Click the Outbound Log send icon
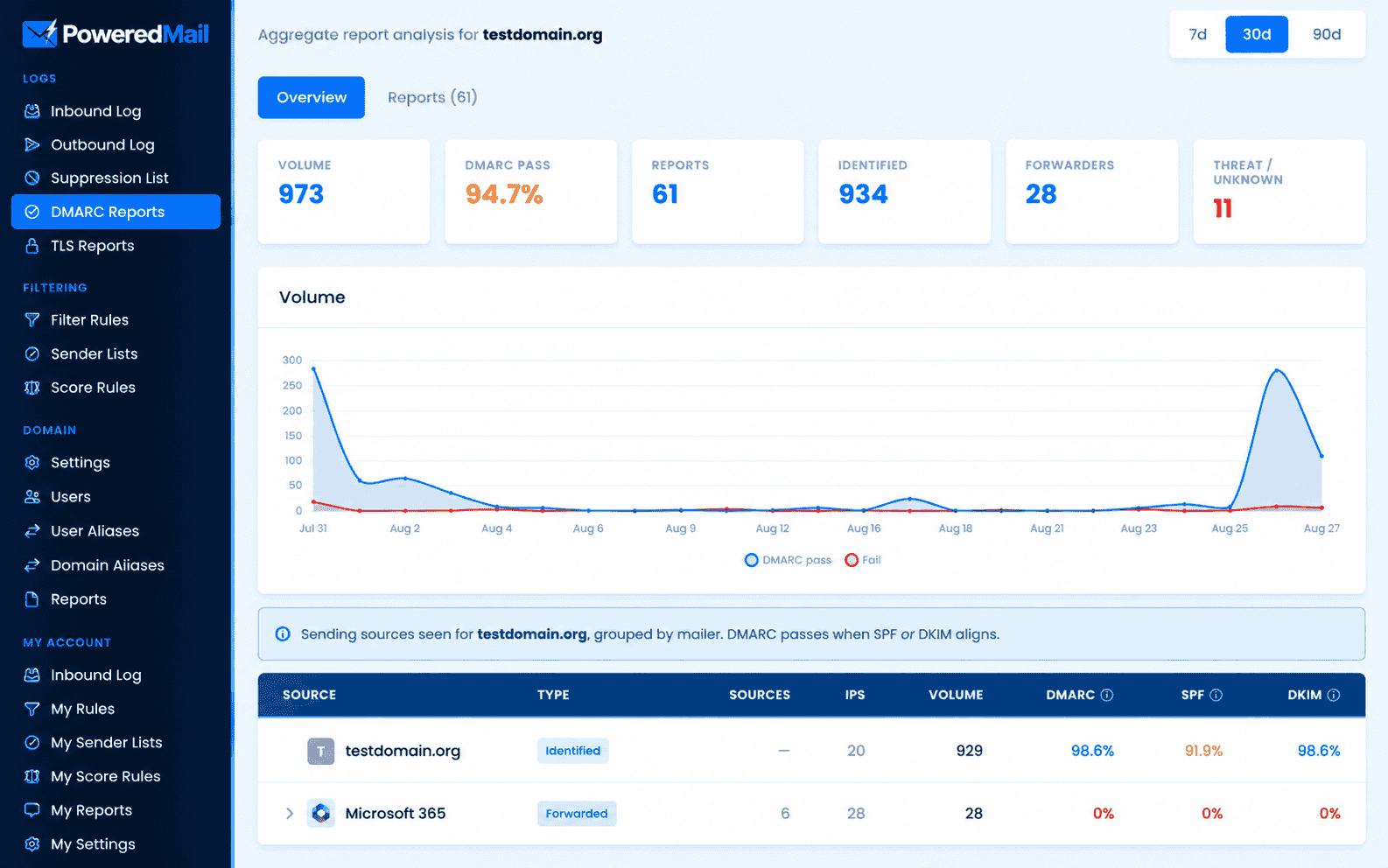Viewport: 1388px width, 868px height. (32, 144)
